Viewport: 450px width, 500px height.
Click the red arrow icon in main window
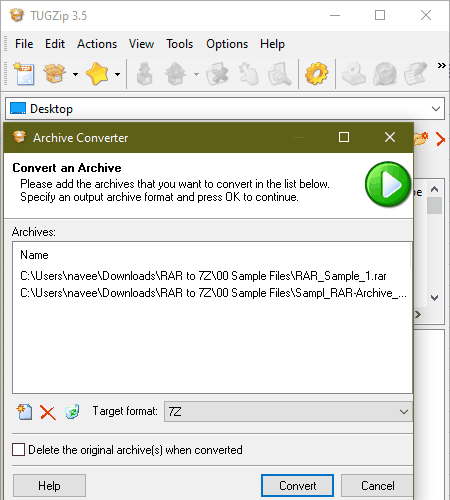[x=440, y=139]
